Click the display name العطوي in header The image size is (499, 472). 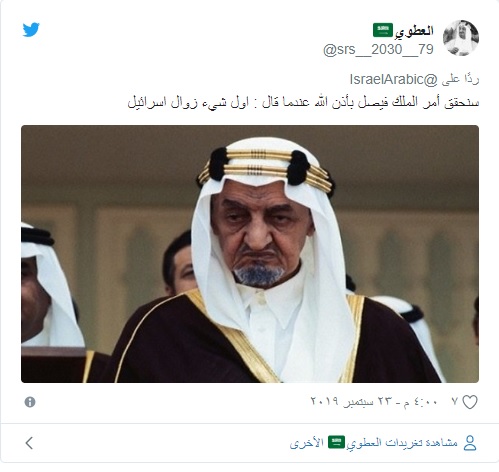point(414,31)
